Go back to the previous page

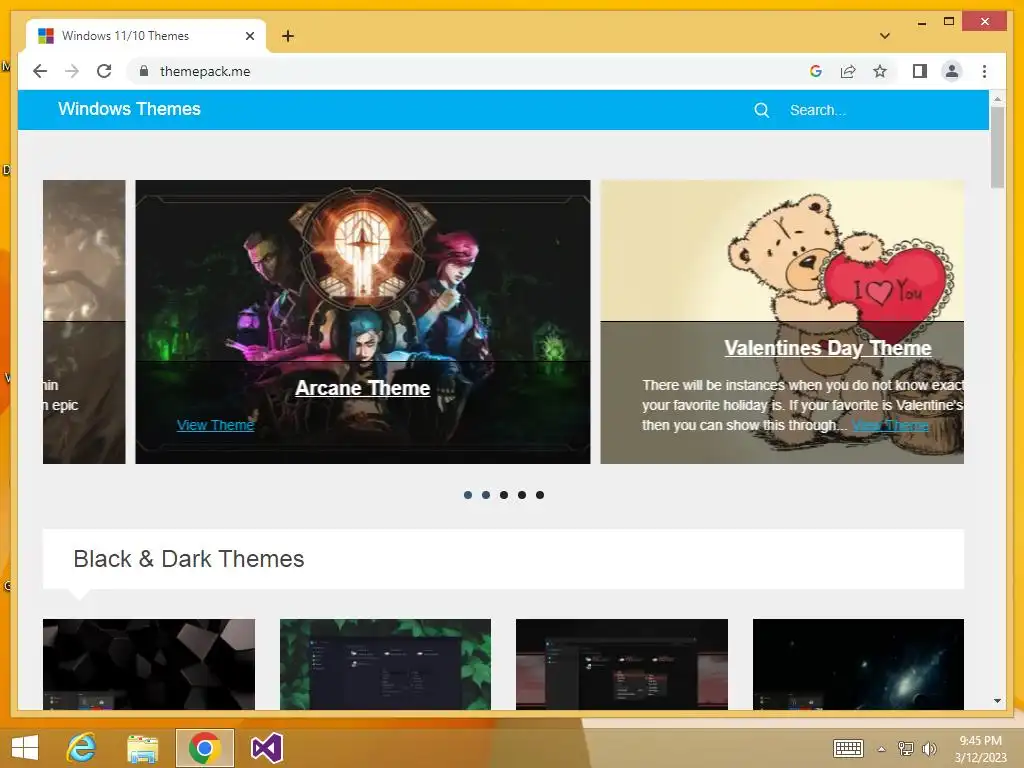pyautogui.click(x=40, y=71)
